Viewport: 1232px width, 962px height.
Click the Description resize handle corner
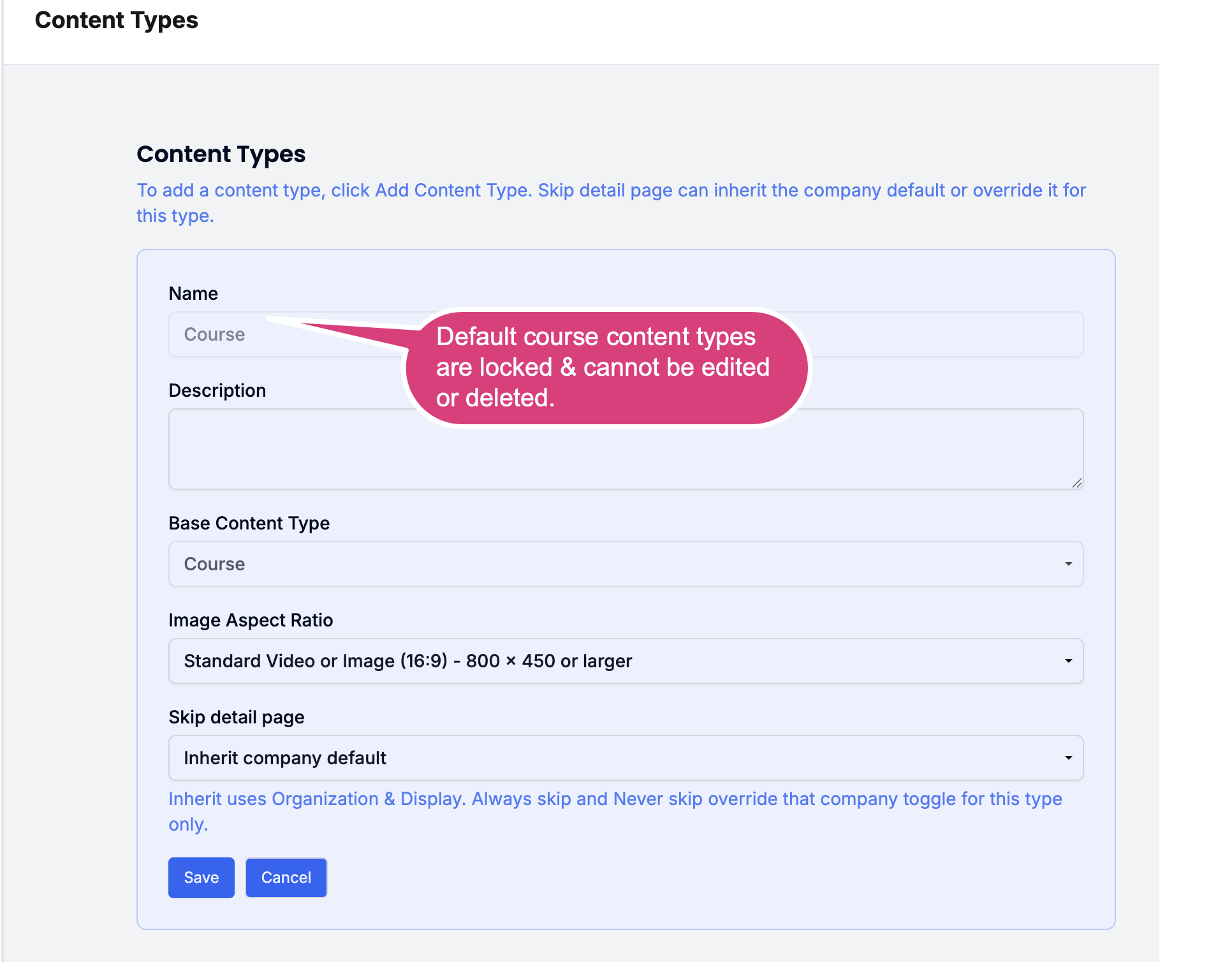1076,483
